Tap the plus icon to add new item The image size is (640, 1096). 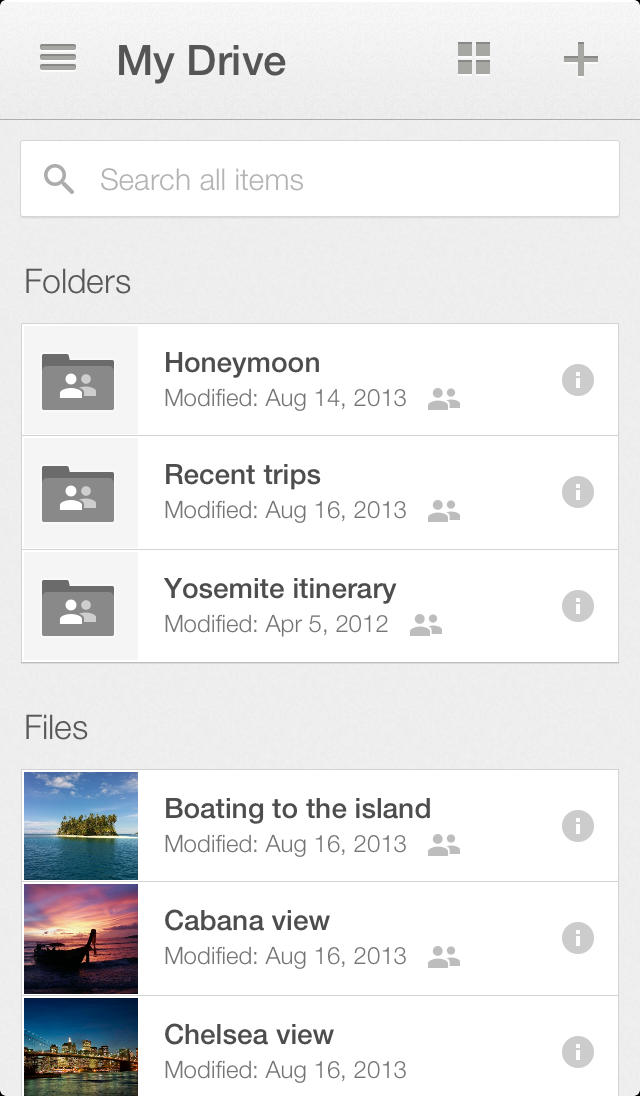click(580, 59)
